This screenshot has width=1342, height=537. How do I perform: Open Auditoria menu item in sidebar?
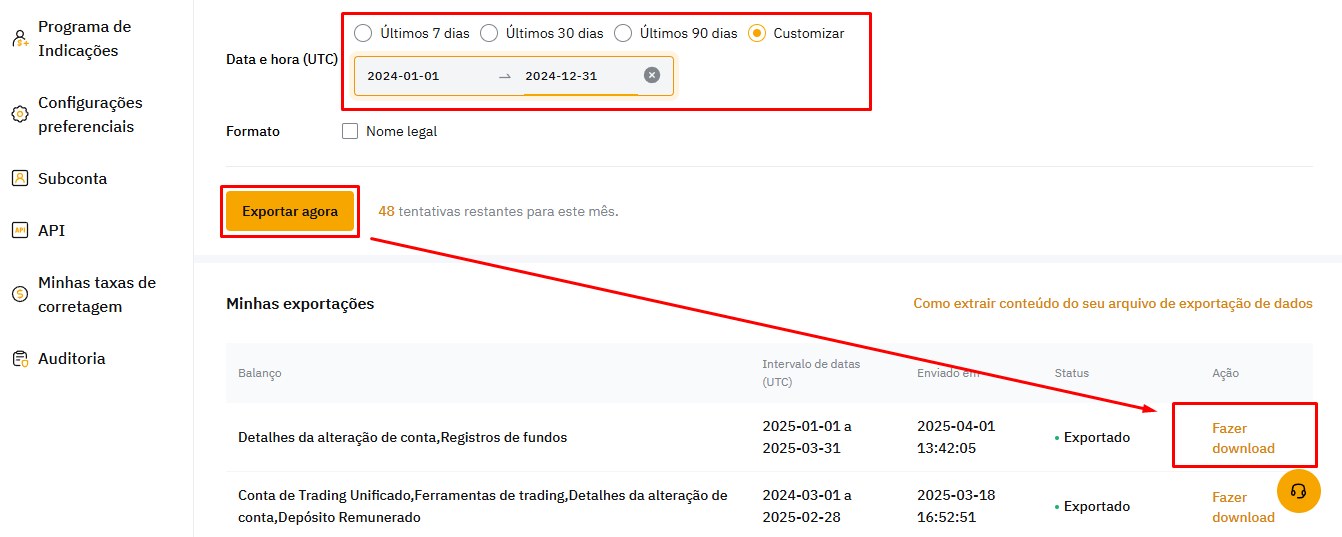[71, 358]
